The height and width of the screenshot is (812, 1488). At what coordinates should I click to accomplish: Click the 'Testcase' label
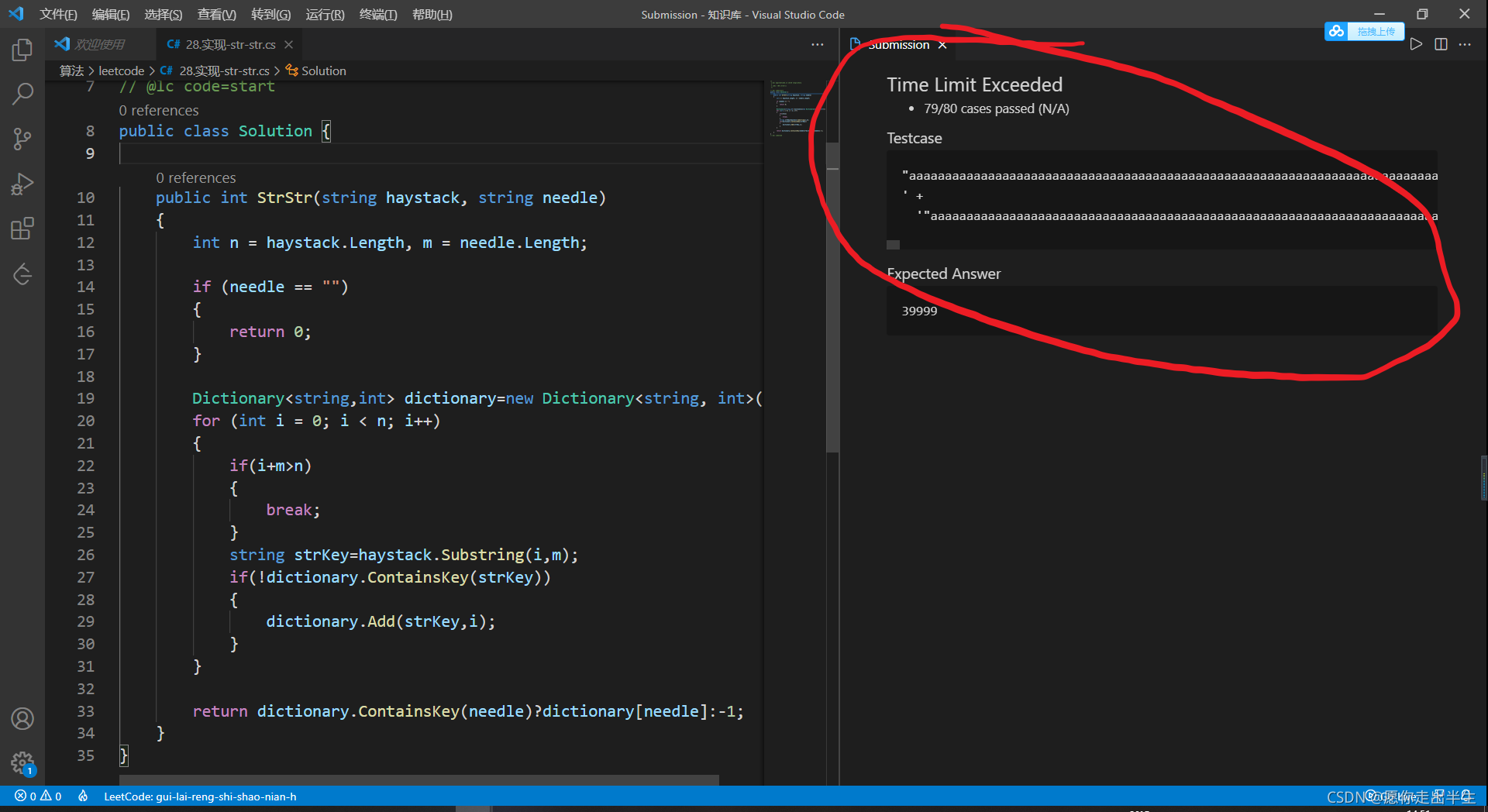click(x=914, y=138)
